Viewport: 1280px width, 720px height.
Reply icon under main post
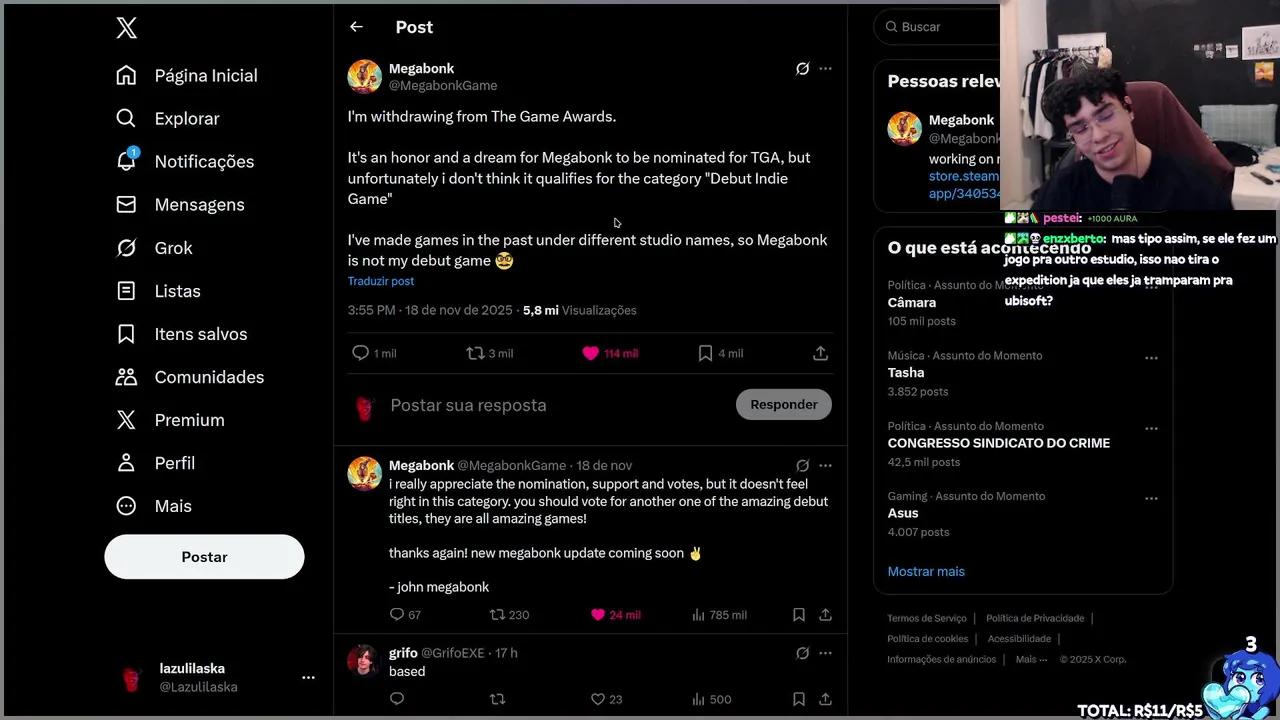361,353
